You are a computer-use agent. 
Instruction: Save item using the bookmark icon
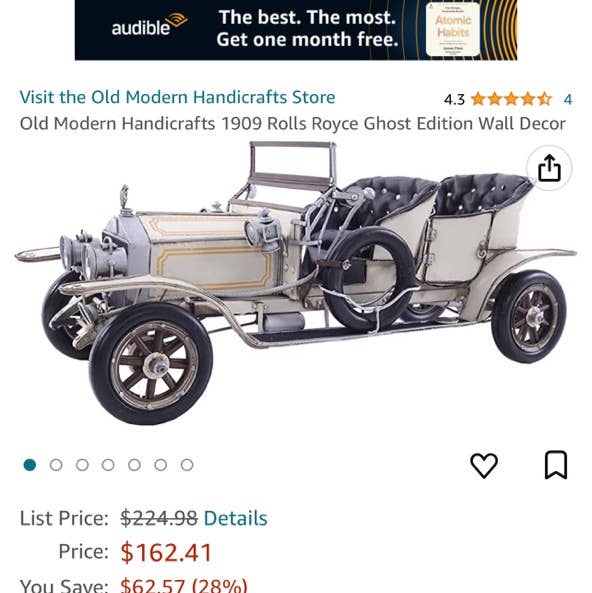coord(556,465)
